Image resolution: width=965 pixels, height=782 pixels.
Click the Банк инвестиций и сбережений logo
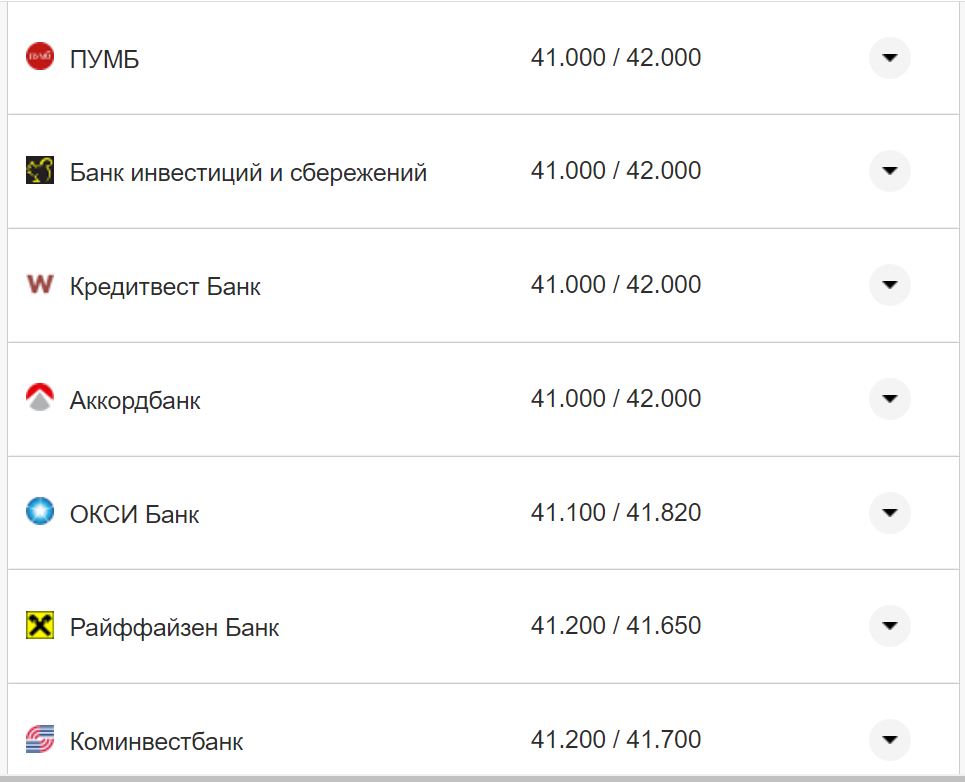(x=38, y=171)
